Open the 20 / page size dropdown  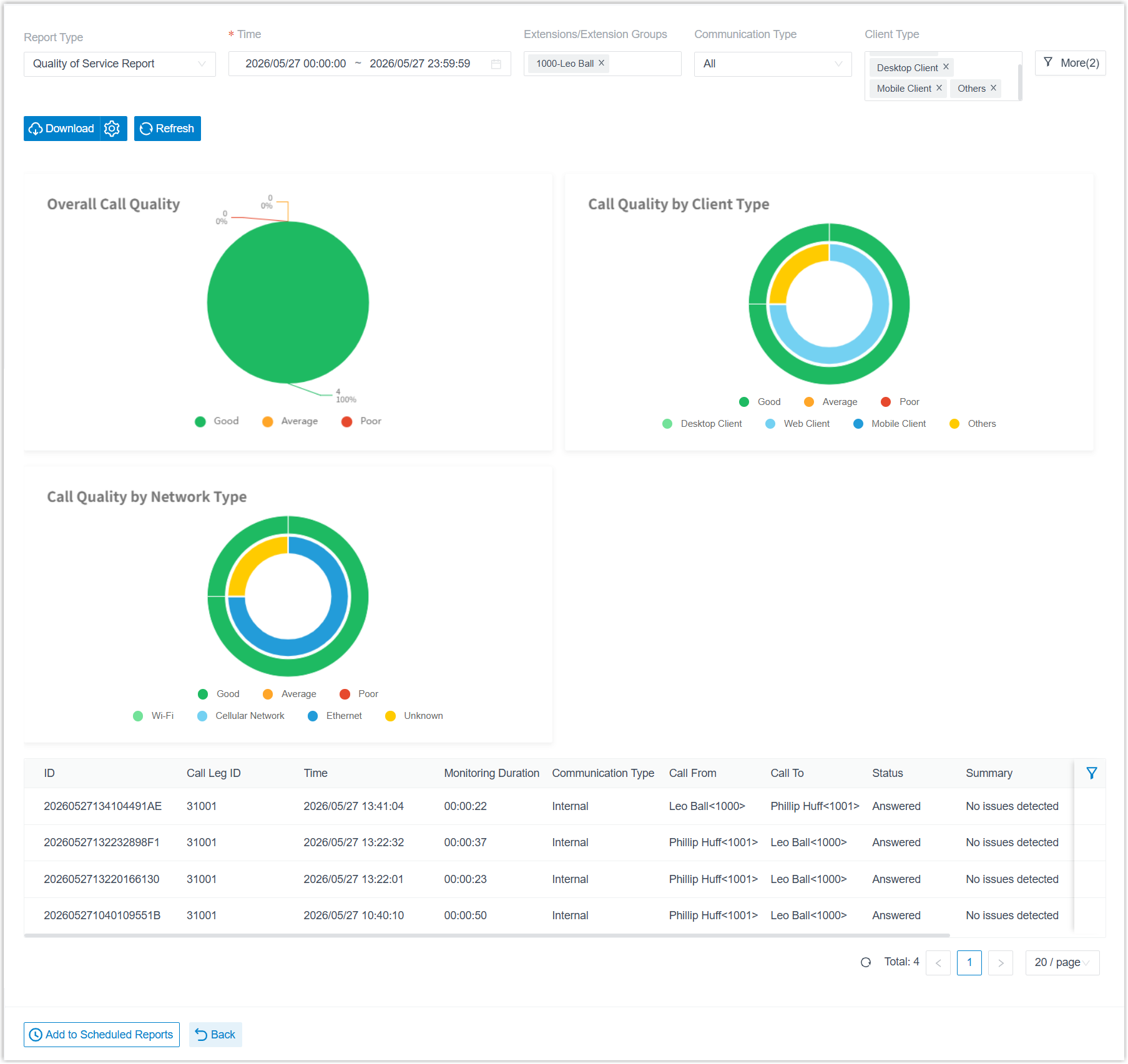pyautogui.click(x=1062, y=963)
